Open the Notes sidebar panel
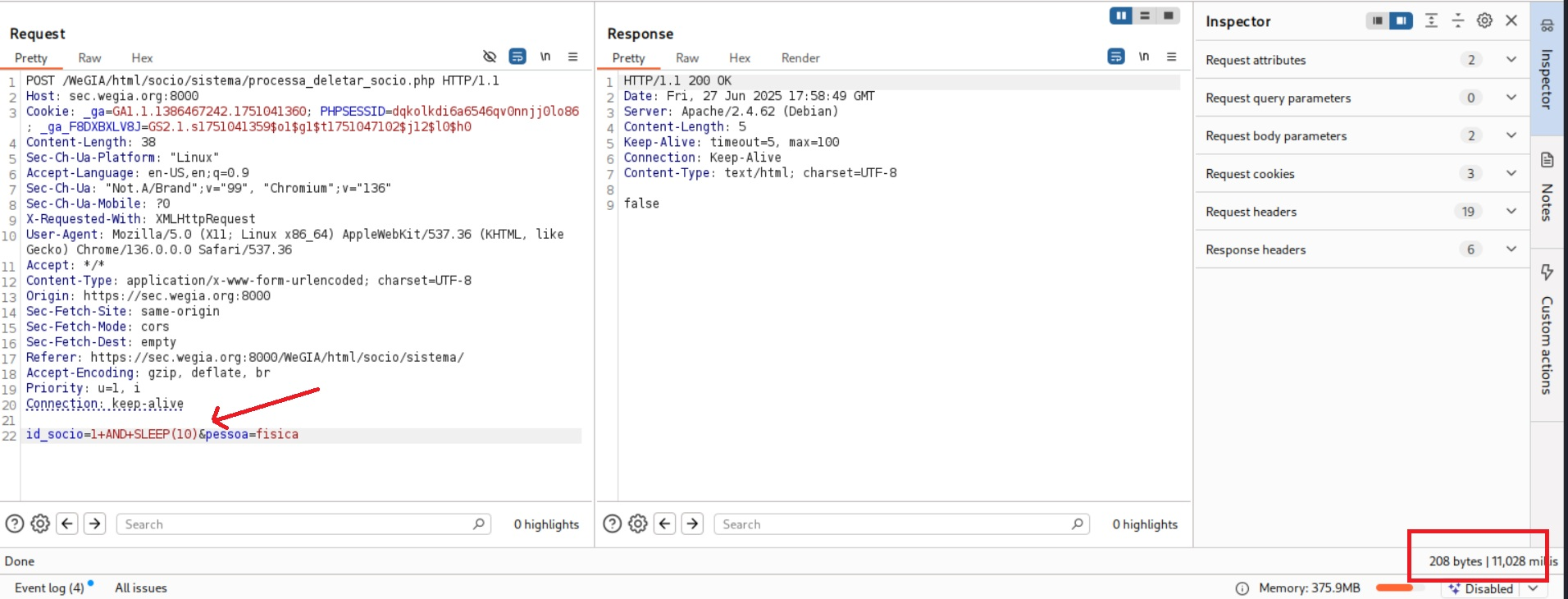1568x599 pixels. tap(1547, 190)
